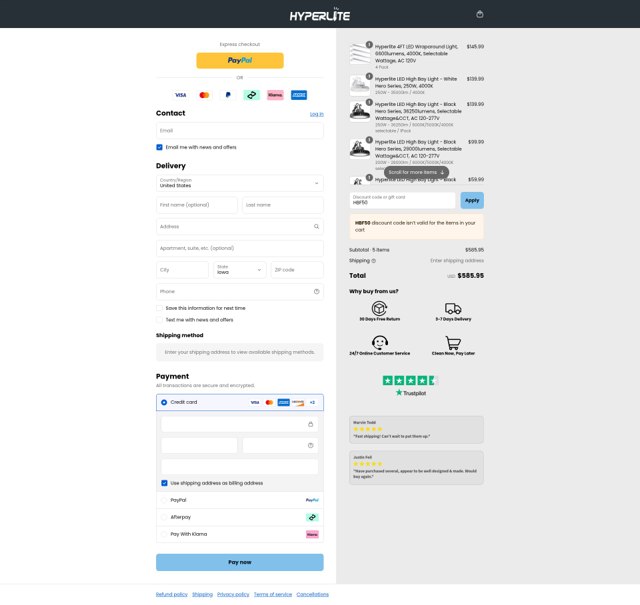
Task: Click the Log in link
Action: (317, 114)
